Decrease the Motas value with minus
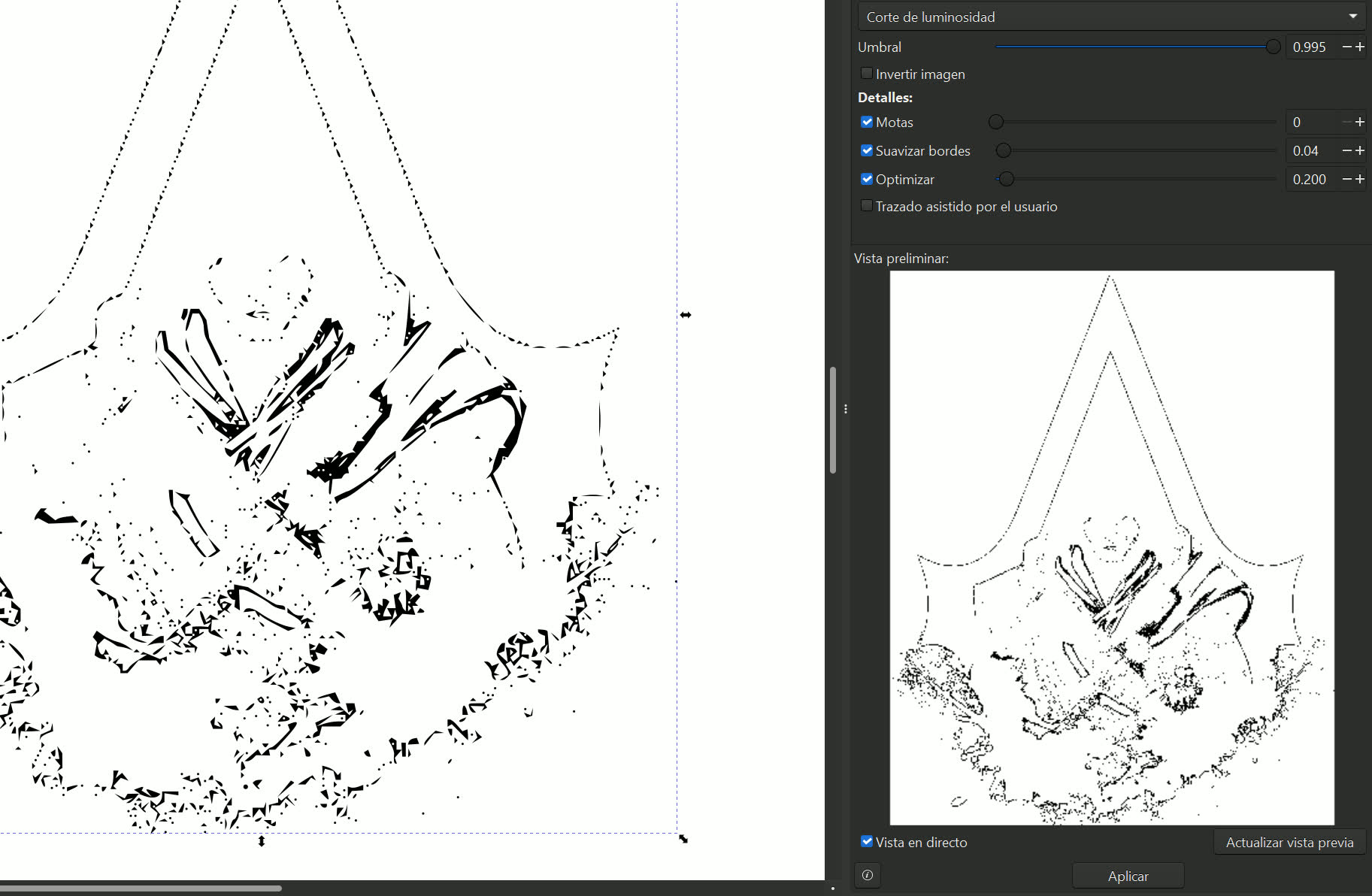Screen dimensions: 1372x896 (x=1346, y=122)
